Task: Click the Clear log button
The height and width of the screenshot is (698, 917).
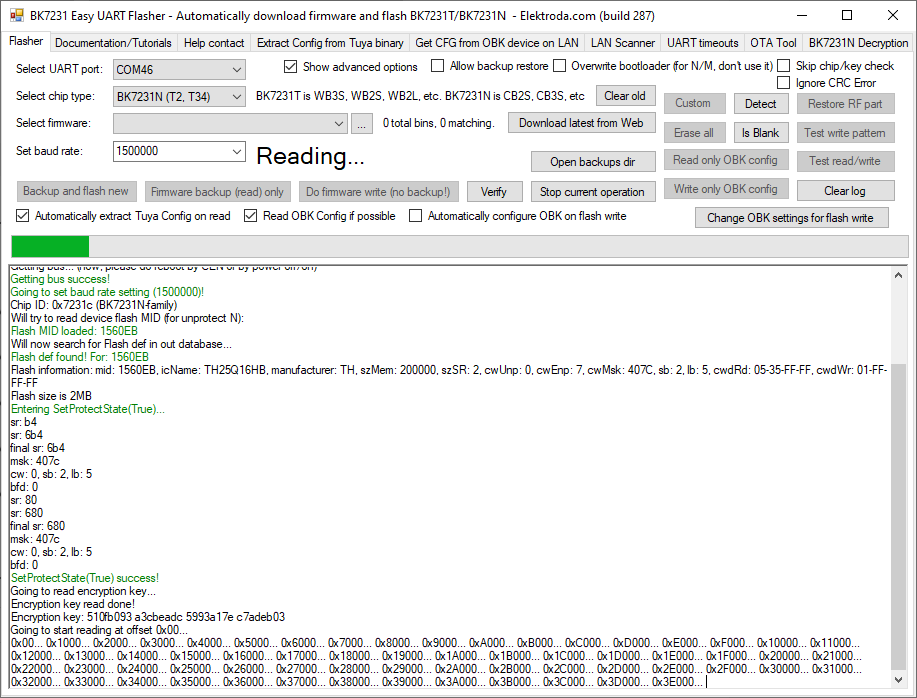Action: [845, 191]
